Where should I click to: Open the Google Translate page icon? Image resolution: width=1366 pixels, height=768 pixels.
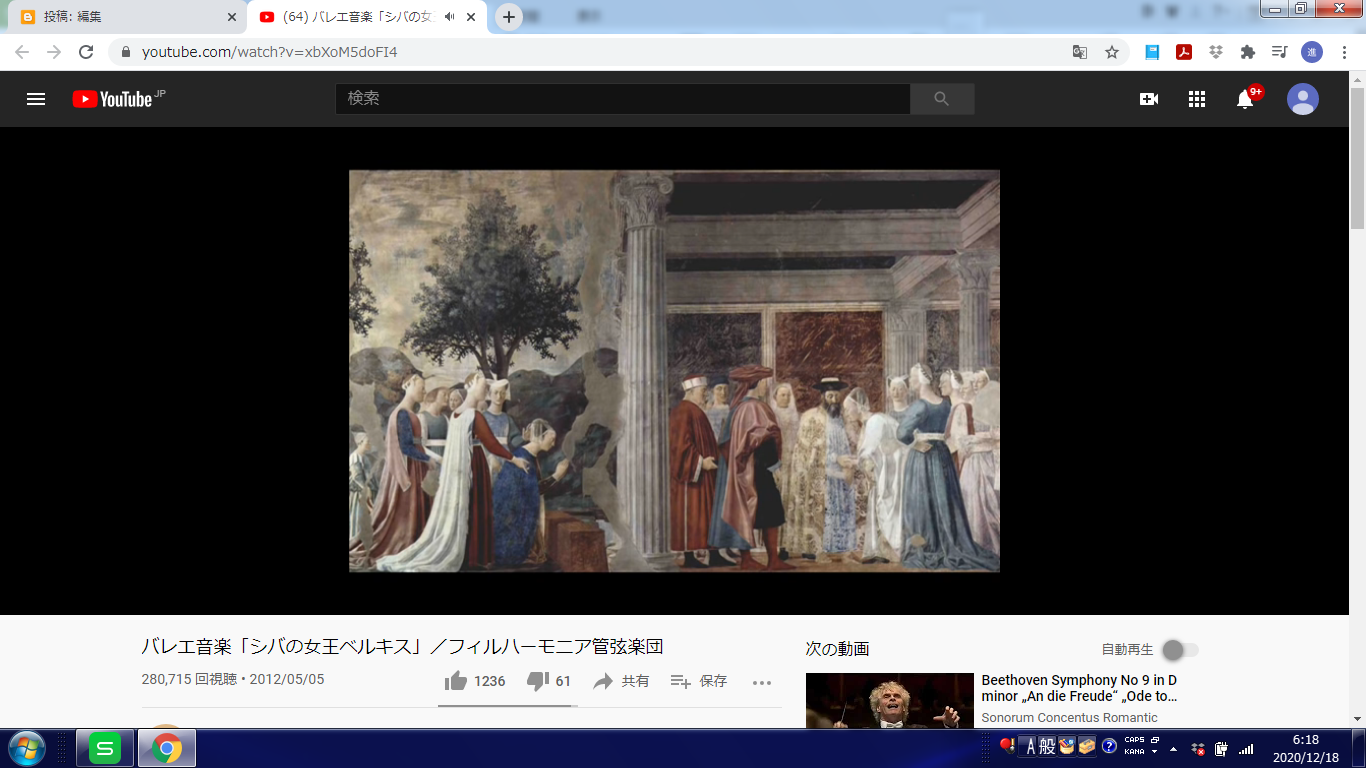[1080, 52]
